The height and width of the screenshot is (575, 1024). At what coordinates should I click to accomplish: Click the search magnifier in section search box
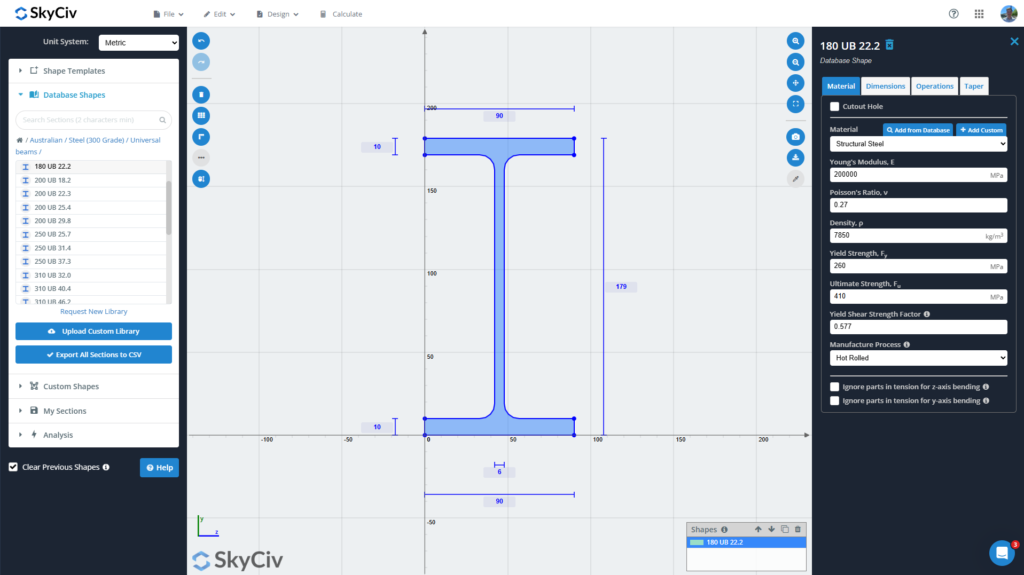pos(163,120)
